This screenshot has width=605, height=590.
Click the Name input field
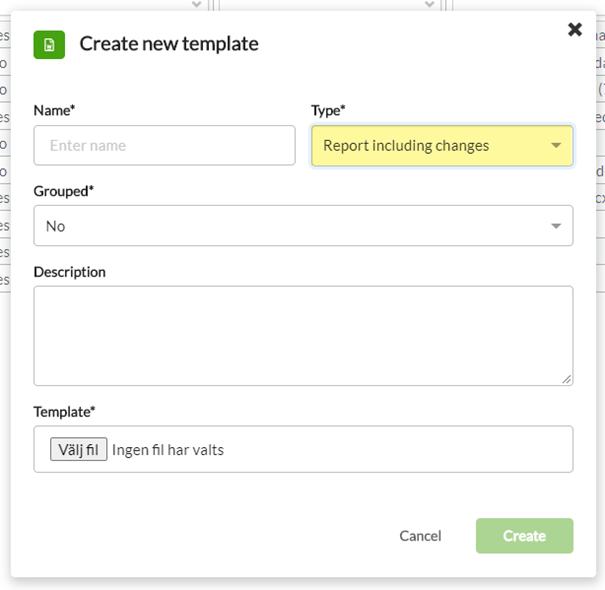coord(164,145)
